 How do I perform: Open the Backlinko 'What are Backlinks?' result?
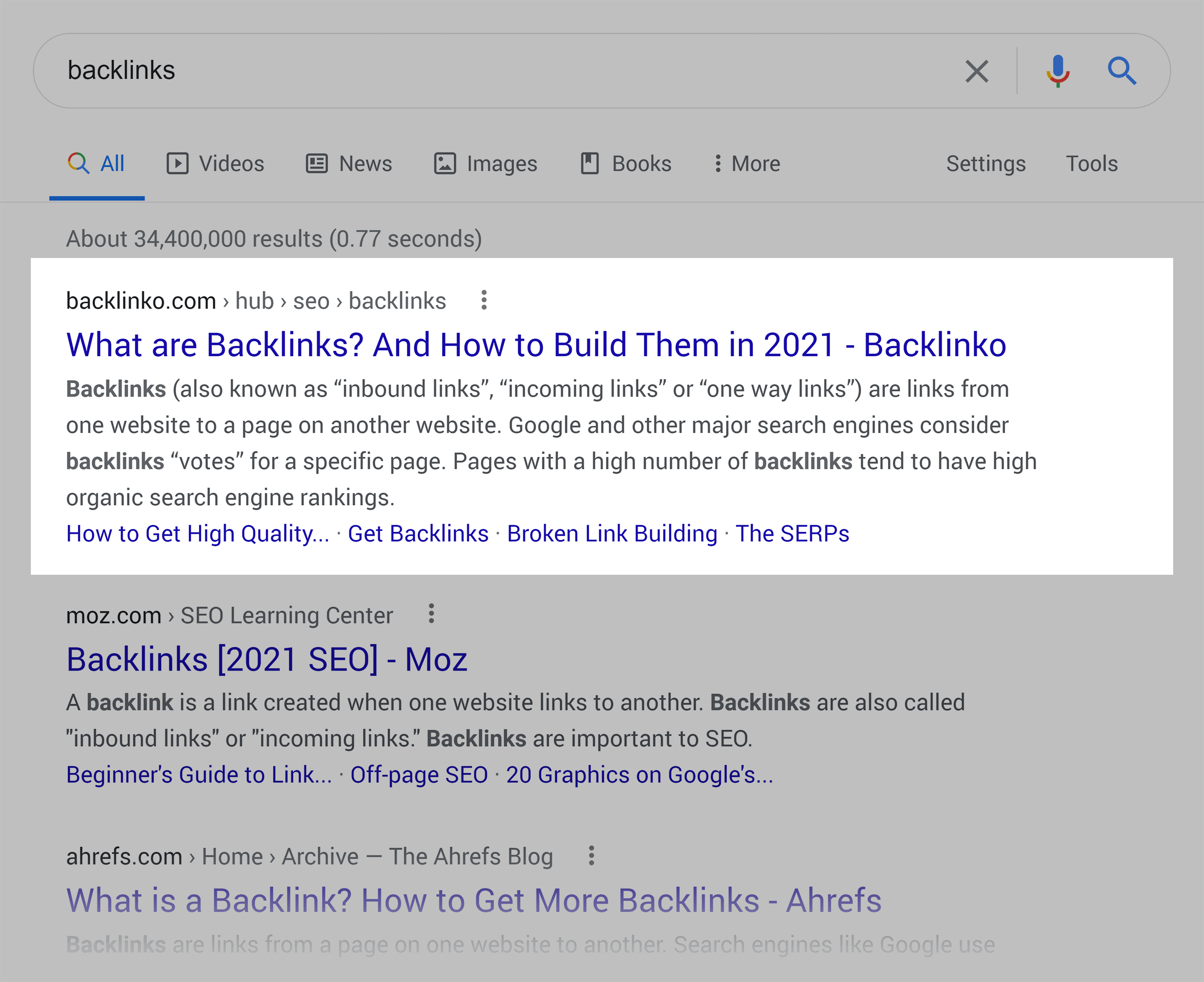click(x=537, y=345)
